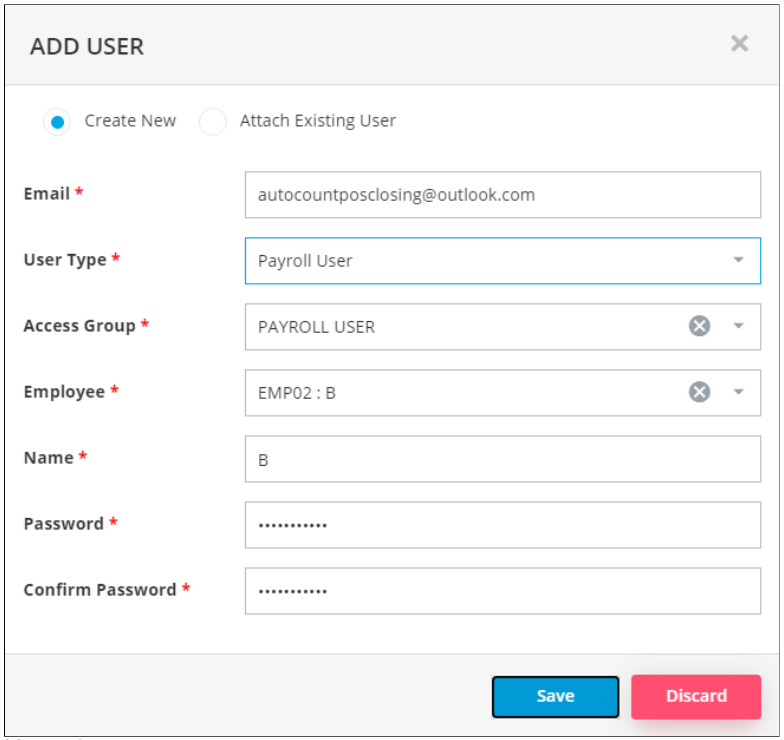Viewport: 784px width, 740px height.
Task: Click into the Name text field
Action: [x=502, y=459]
